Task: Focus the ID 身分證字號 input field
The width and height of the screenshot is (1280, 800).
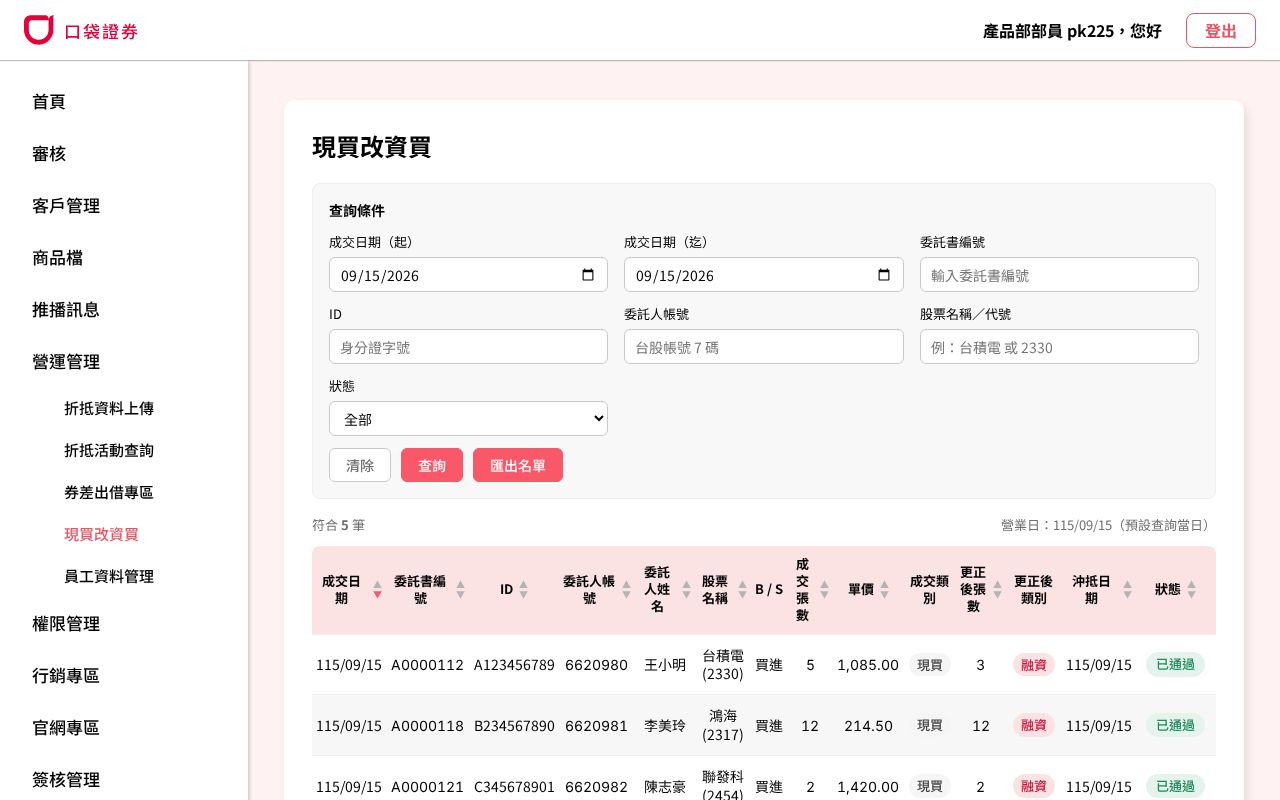Action: pyautogui.click(x=468, y=347)
